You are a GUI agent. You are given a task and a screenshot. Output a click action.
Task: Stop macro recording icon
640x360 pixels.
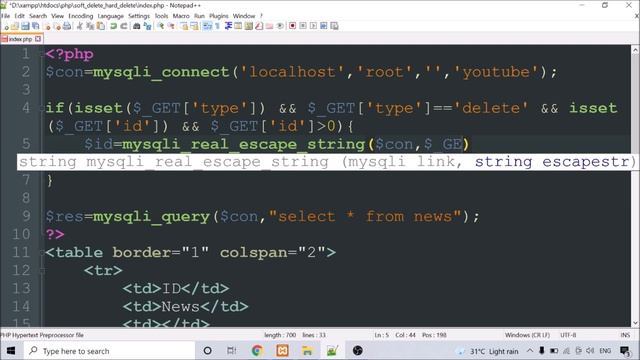click(303, 26)
